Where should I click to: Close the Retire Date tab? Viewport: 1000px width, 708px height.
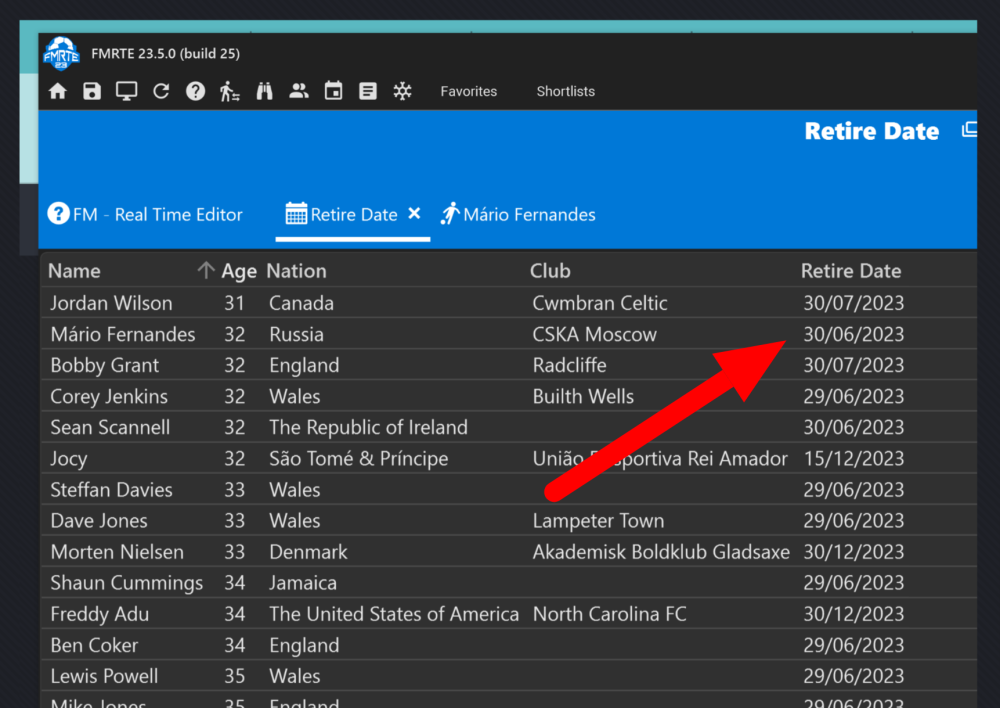[x=414, y=213]
